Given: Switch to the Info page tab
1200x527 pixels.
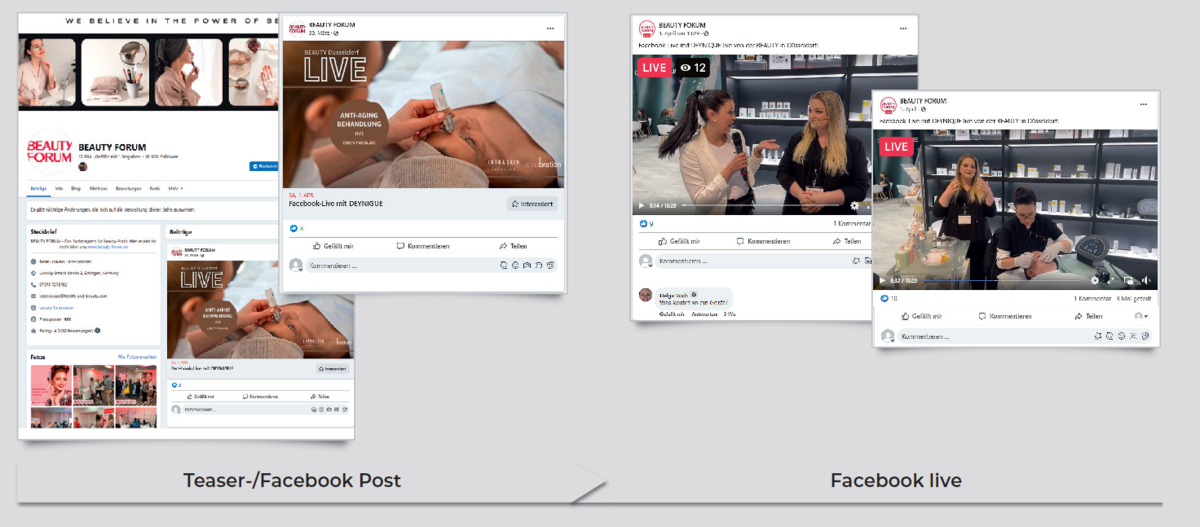Looking at the screenshot, I should [x=59, y=188].
